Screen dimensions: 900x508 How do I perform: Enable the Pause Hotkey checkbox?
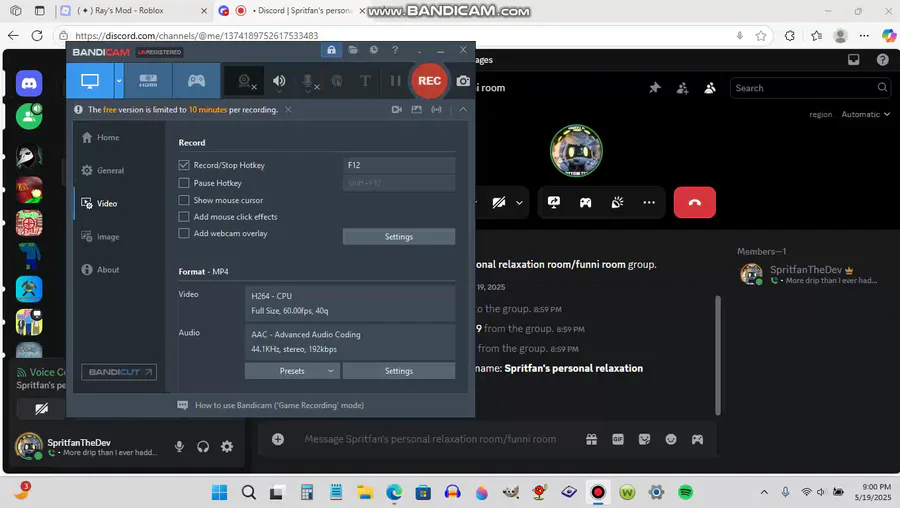coord(184,183)
